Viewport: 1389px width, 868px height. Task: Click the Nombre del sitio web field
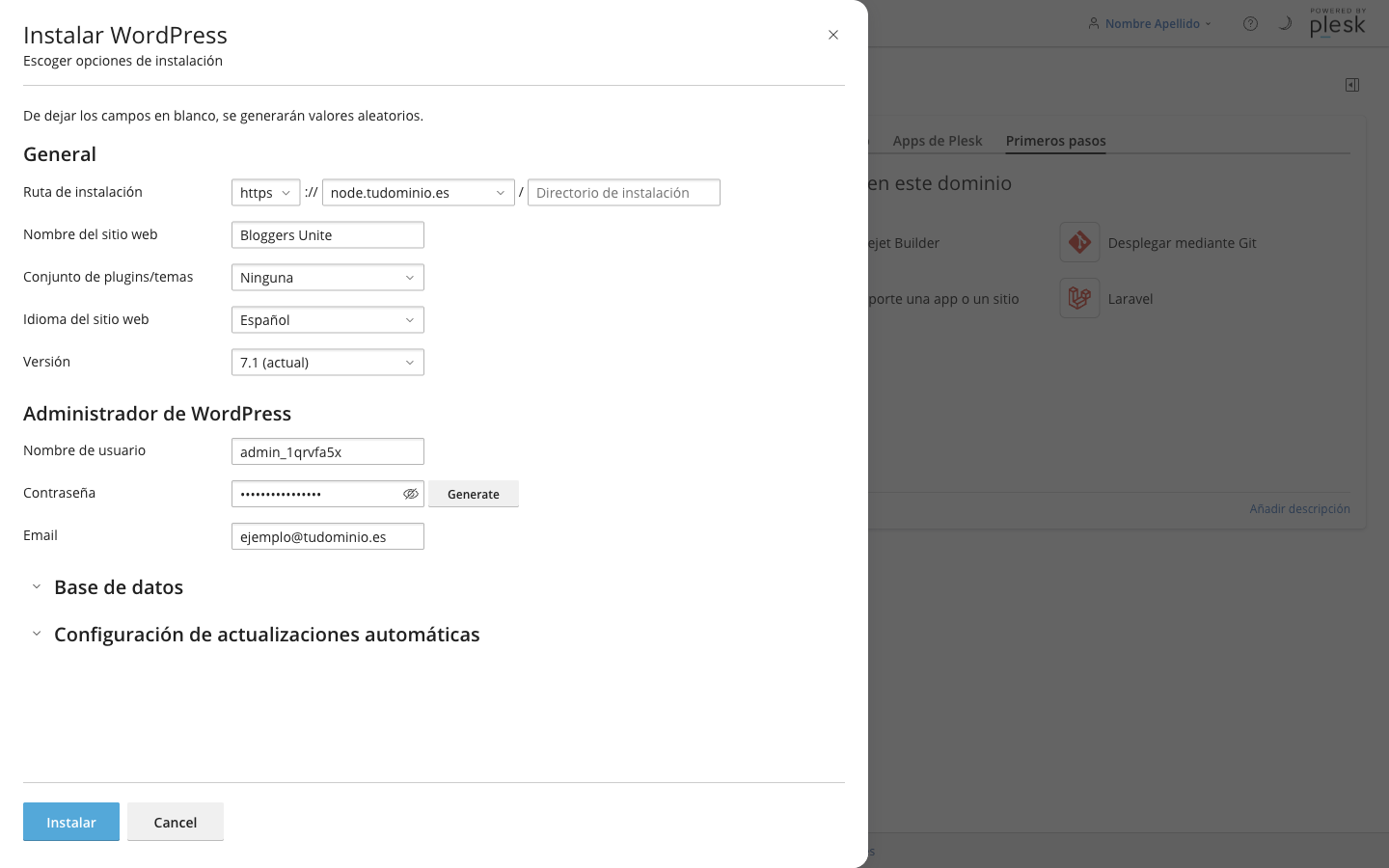tap(328, 235)
